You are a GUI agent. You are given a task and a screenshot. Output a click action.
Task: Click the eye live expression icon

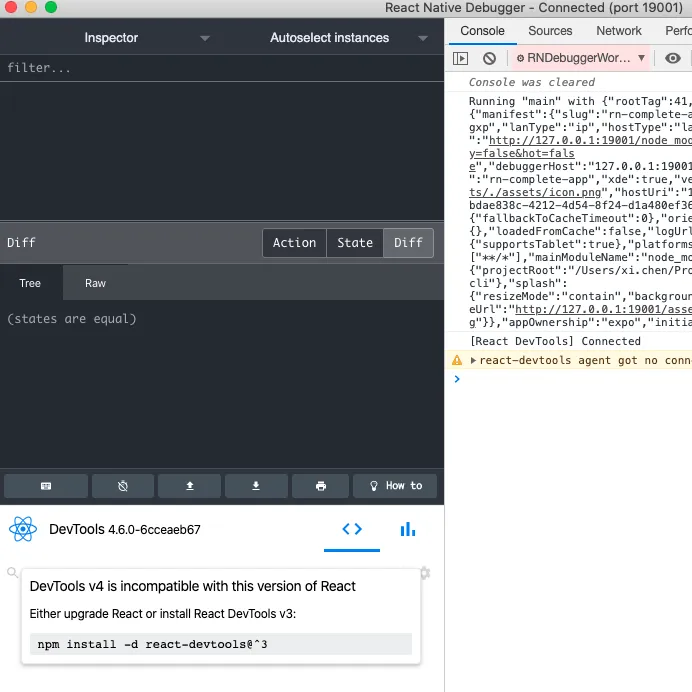(673, 58)
